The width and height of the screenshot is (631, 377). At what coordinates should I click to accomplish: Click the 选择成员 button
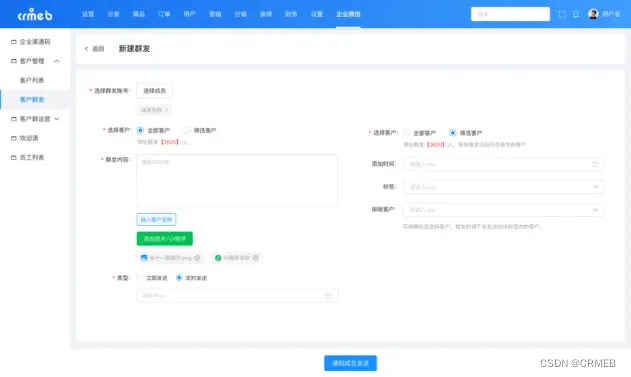[155, 91]
